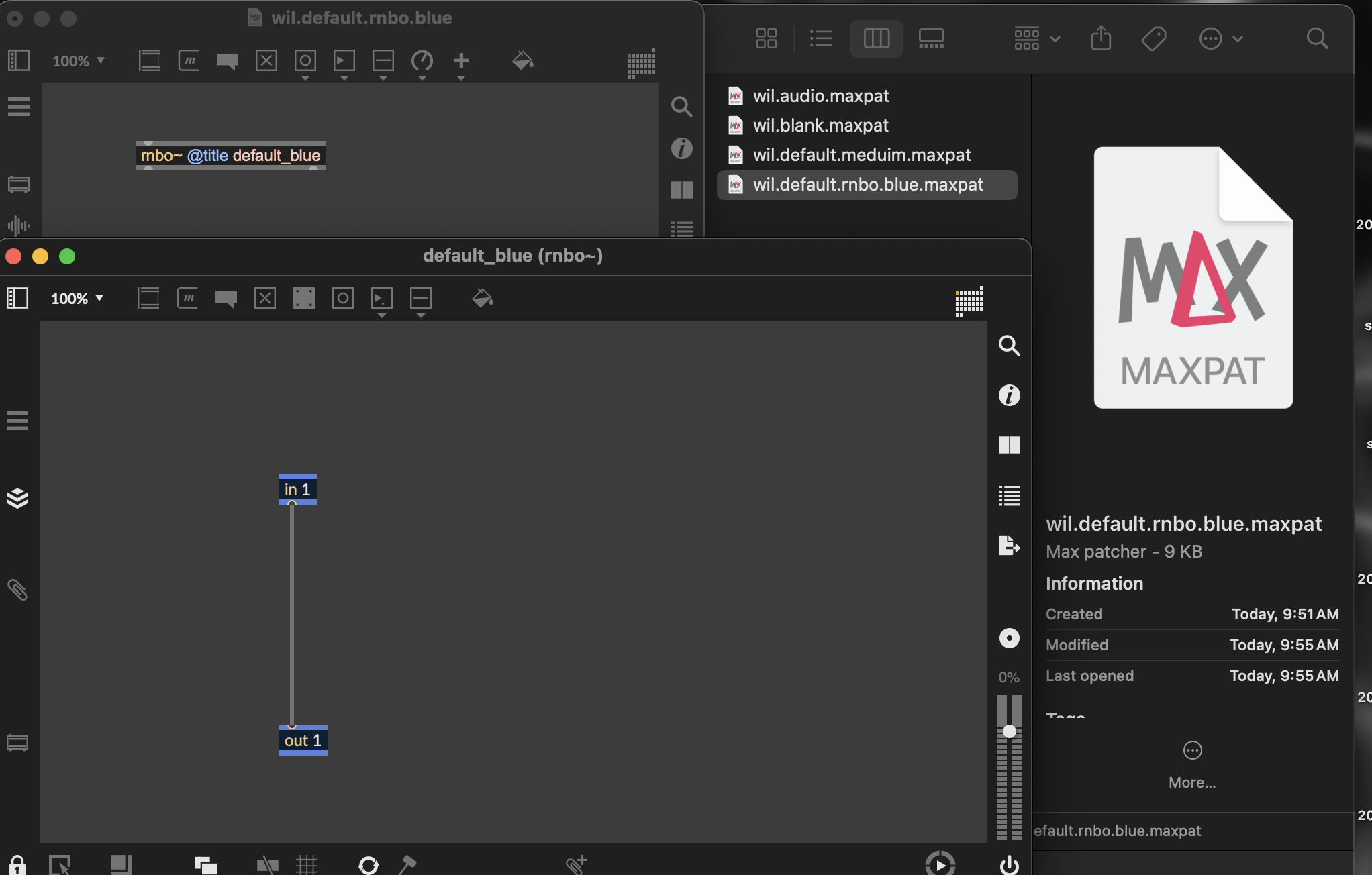The image size is (1372, 875).
Task: Open slider objects menu in rnbo~ toolbar
Action: (x=421, y=301)
